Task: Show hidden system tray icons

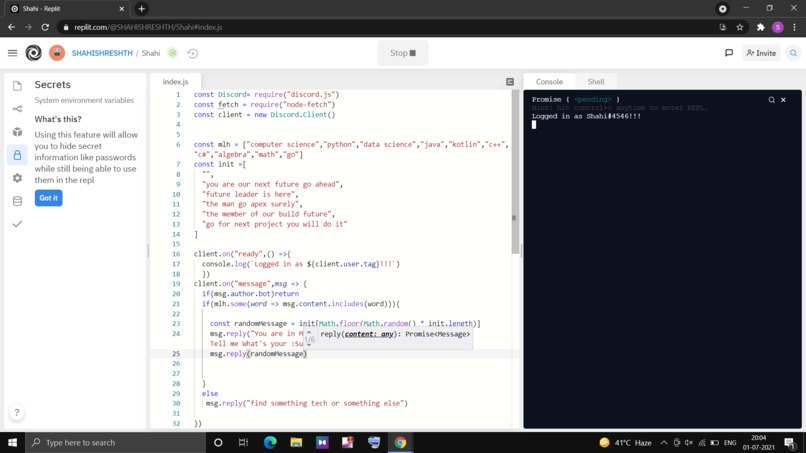Action: click(x=664, y=442)
